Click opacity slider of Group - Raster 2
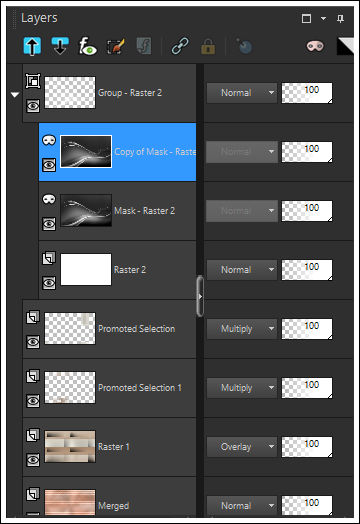The width and height of the screenshot is (360, 524). 307,93
